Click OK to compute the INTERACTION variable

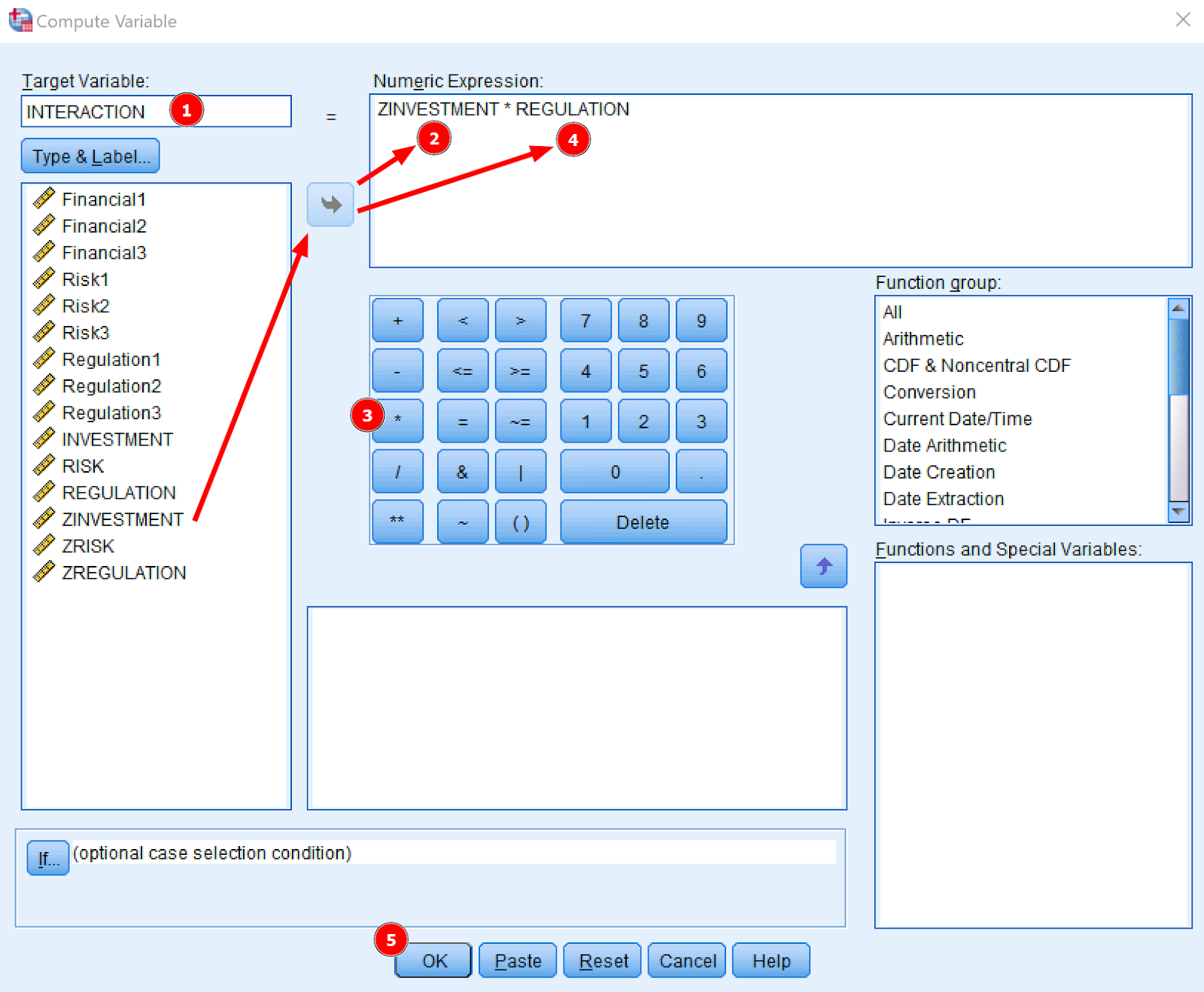coord(433,960)
